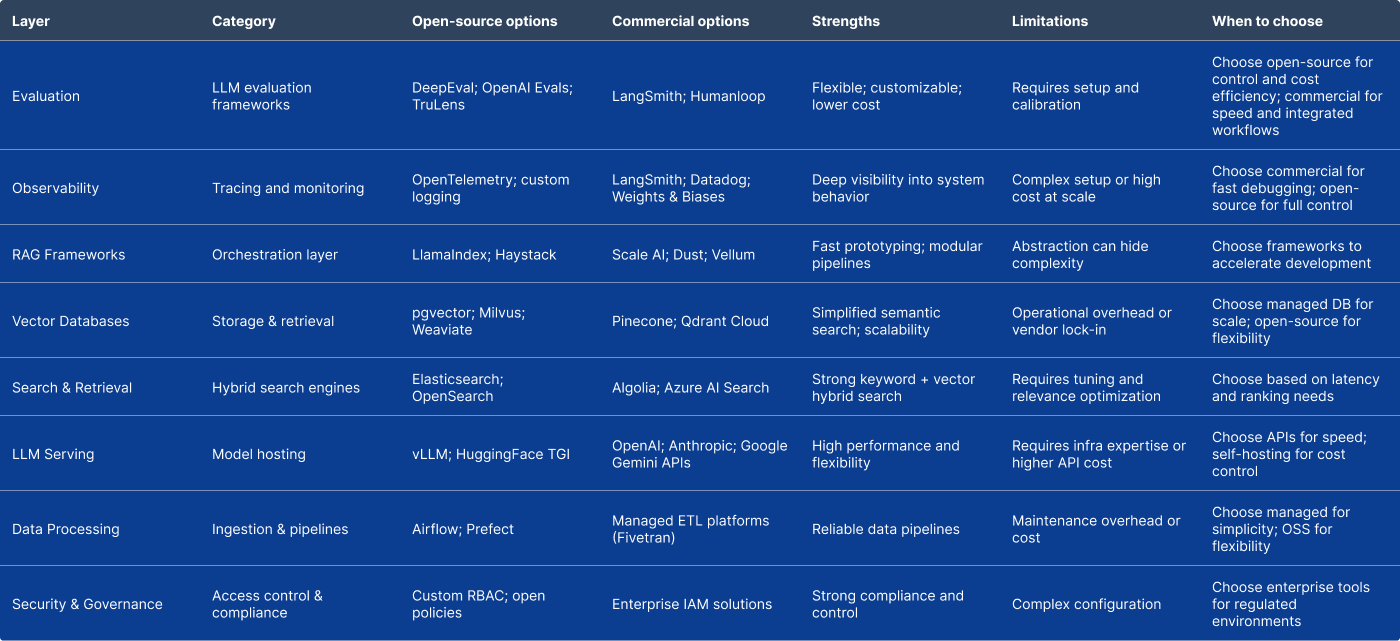Viewport: 1400px width, 641px height.
Task: Click 'Scale AI; Dust; Vellum' cell
Action: click(683, 255)
